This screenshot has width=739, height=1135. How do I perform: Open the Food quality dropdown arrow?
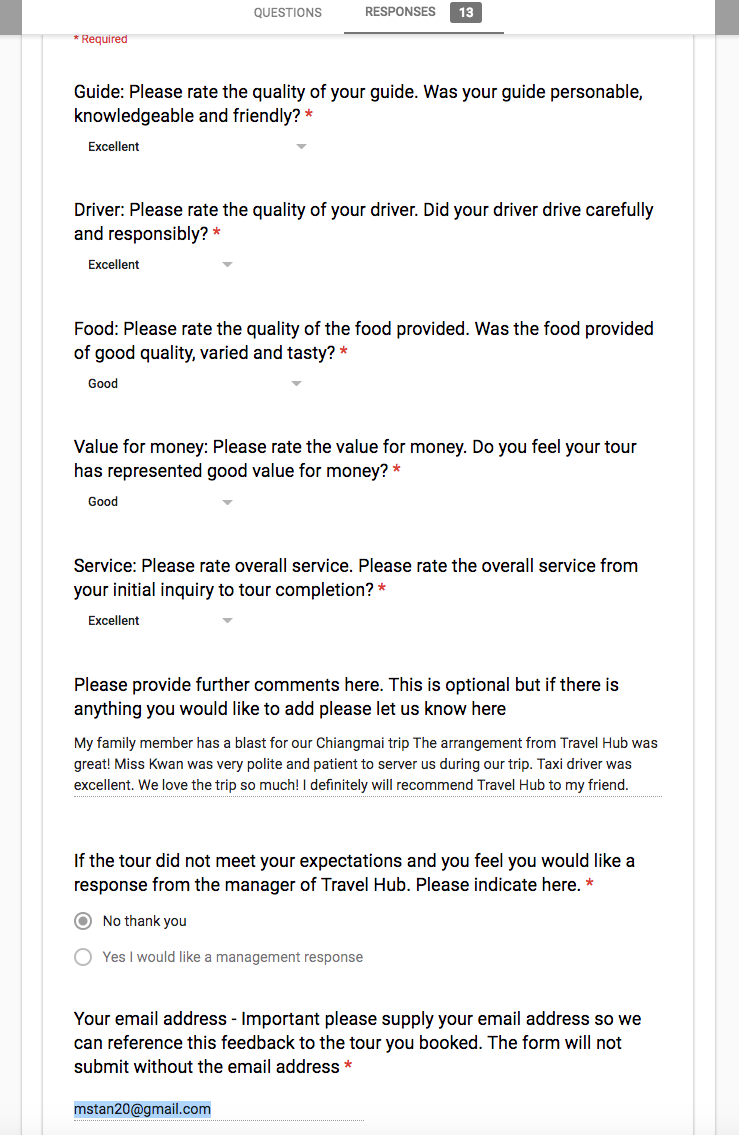[x=296, y=383]
